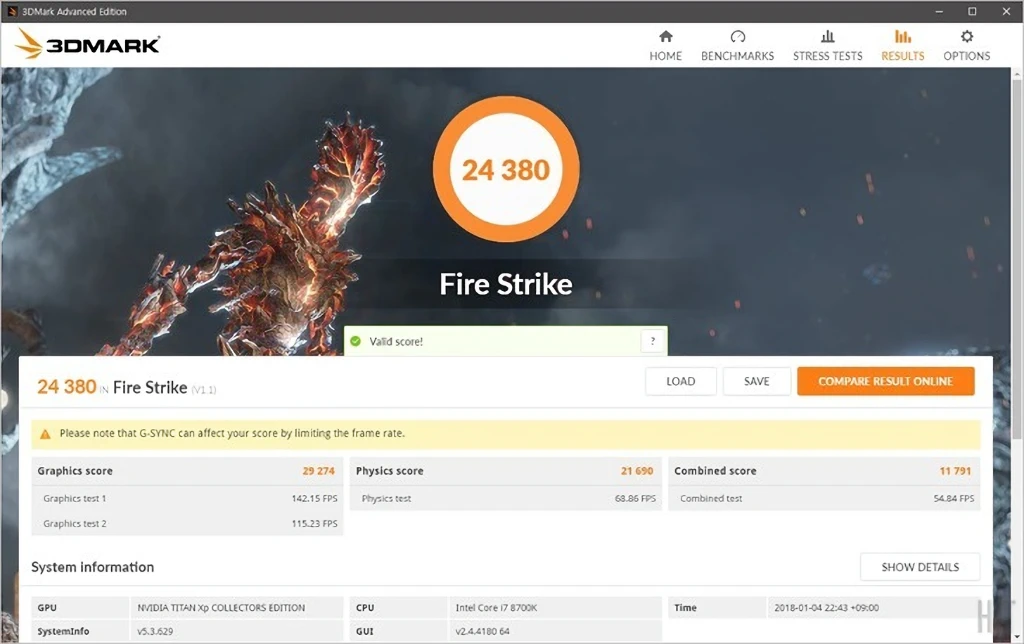Click the Results bar chart icon
Viewport: 1024px width, 644px height.
[x=903, y=36]
